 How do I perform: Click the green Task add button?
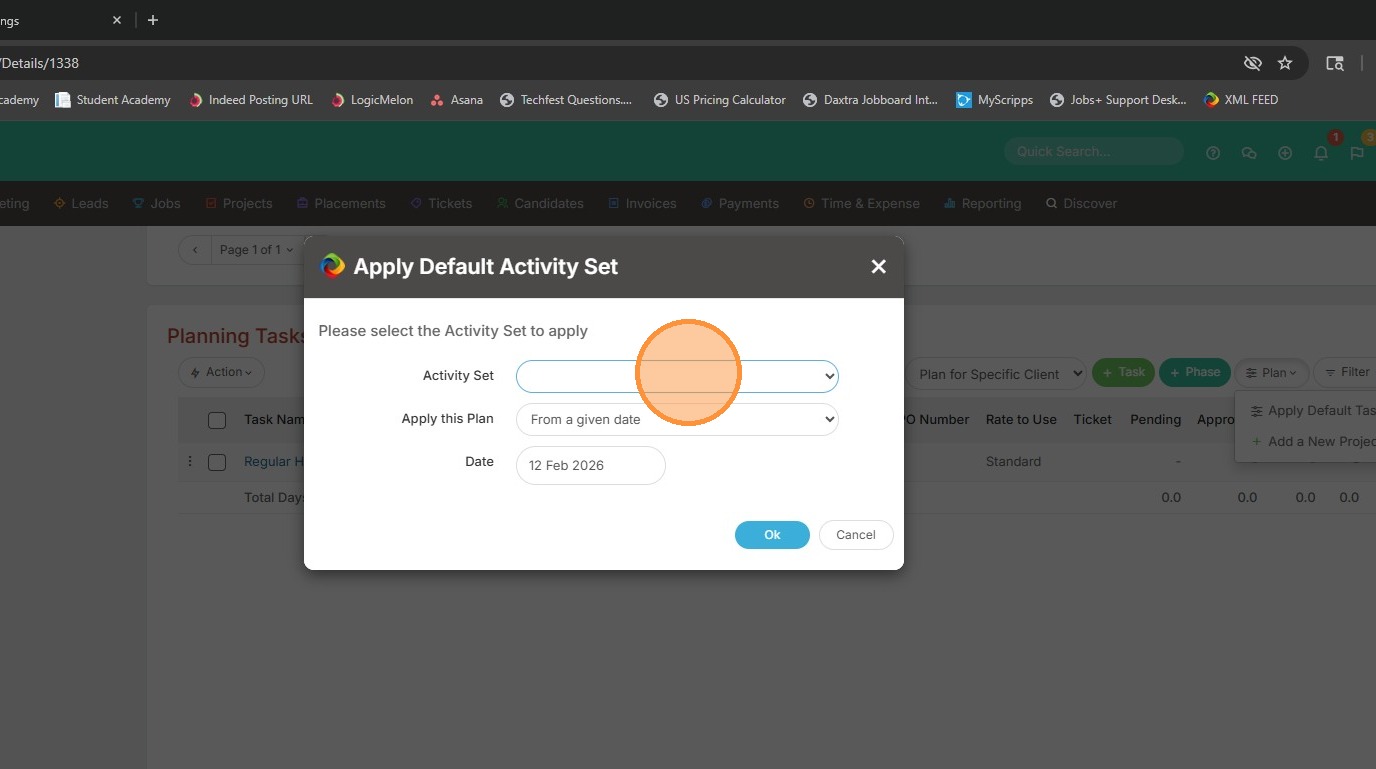pyautogui.click(x=1123, y=373)
